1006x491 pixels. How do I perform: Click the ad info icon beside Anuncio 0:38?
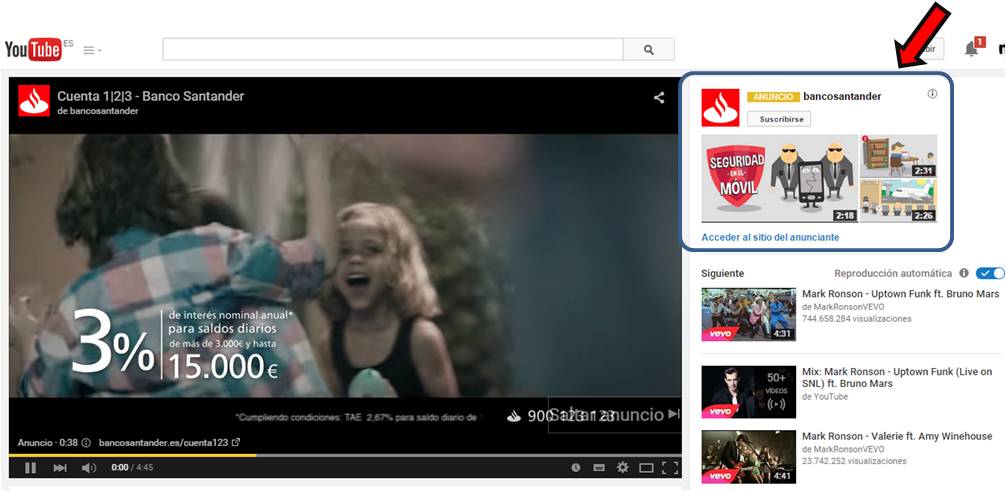pyautogui.click(x=86, y=443)
